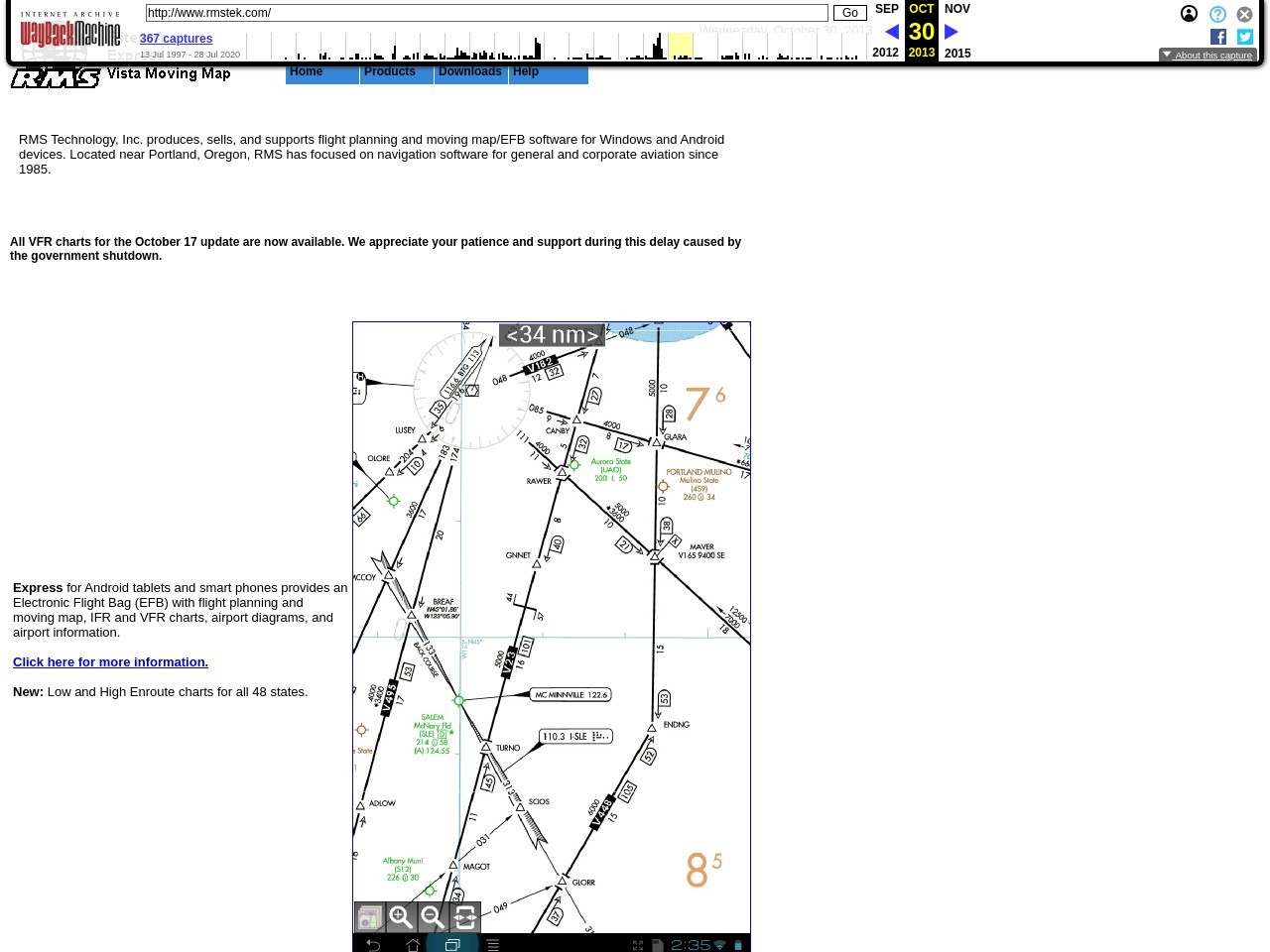Share this capture on Facebook
The image size is (1270, 952).
point(1218,37)
